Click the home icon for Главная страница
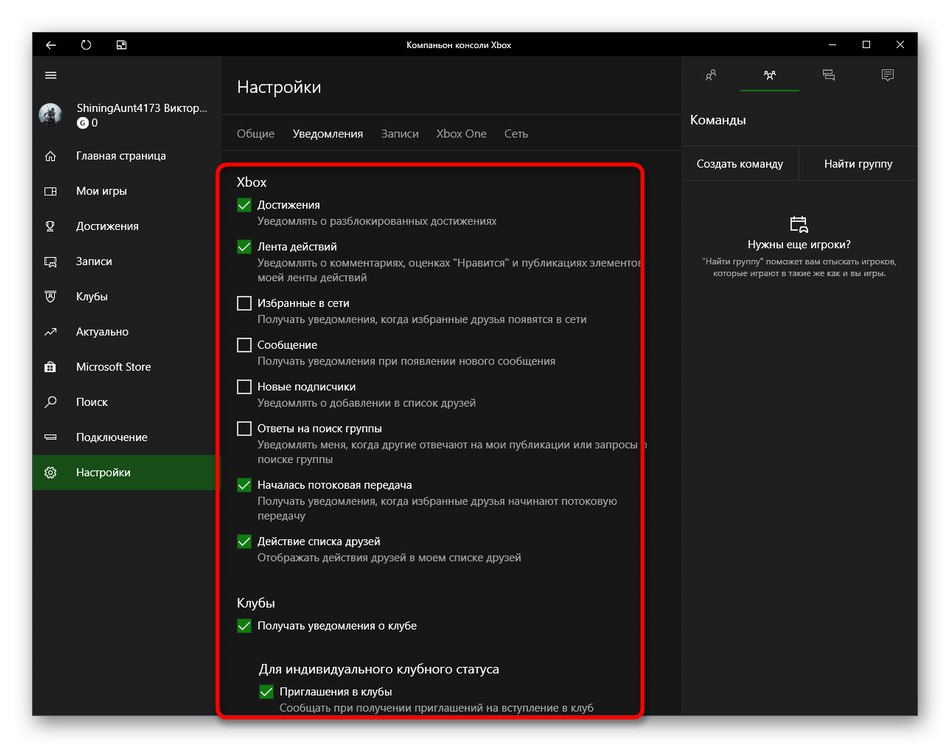Screen dimensions: 950x748 (x=50, y=156)
